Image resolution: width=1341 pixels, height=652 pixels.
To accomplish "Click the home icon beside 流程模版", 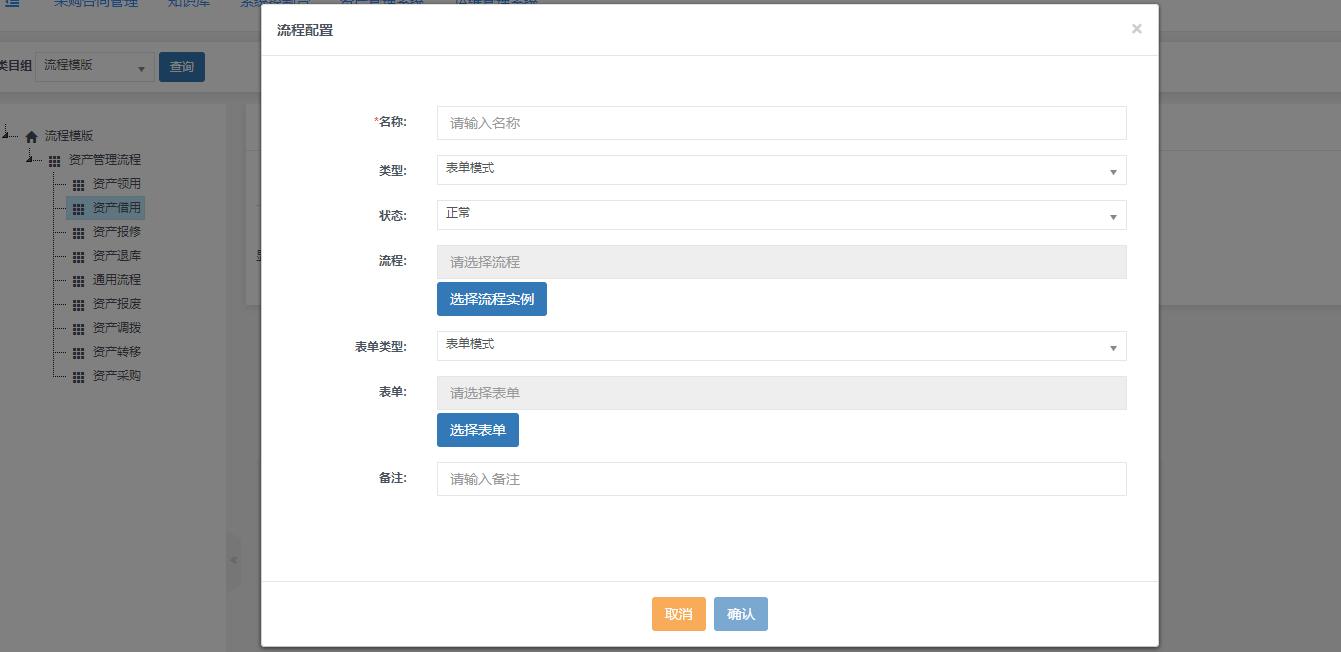I will pyautogui.click(x=31, y=137).
